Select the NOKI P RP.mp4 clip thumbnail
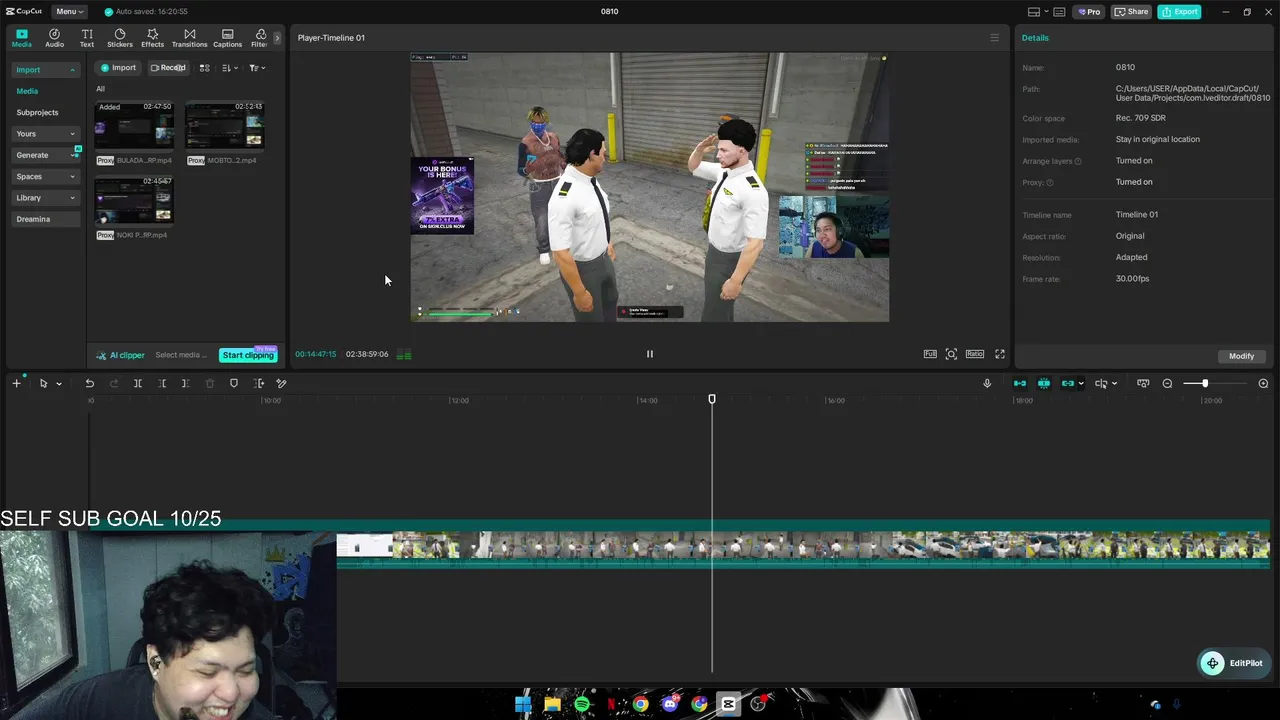This screenshot has height=720, width=1280. point(134,200)
